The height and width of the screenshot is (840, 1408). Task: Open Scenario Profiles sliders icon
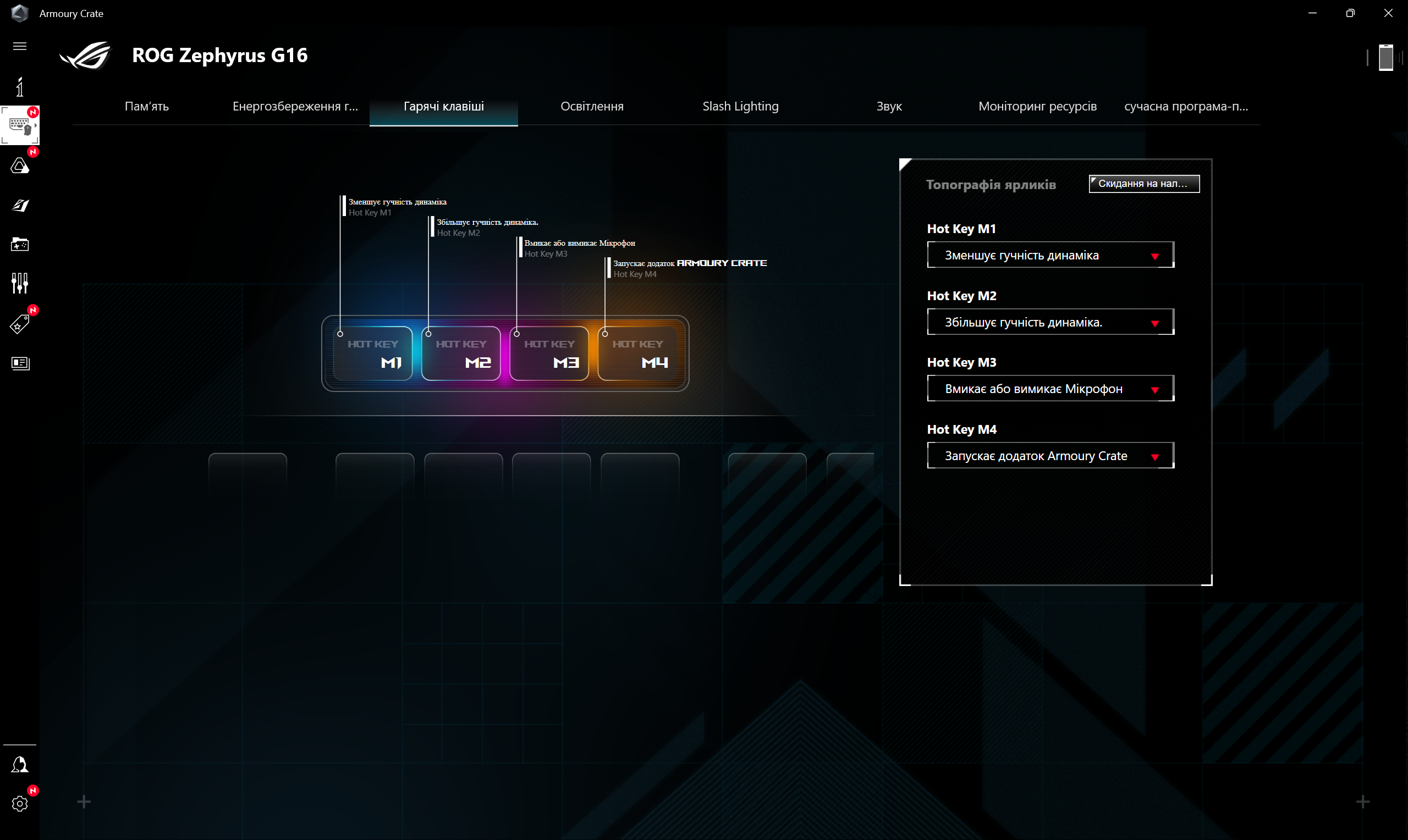pyautogui.click(x=20, y=283)
